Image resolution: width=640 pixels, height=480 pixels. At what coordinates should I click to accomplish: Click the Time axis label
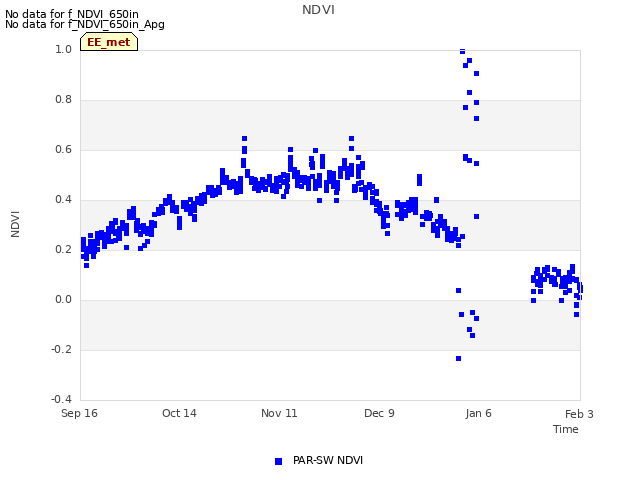tap(566, 429)
